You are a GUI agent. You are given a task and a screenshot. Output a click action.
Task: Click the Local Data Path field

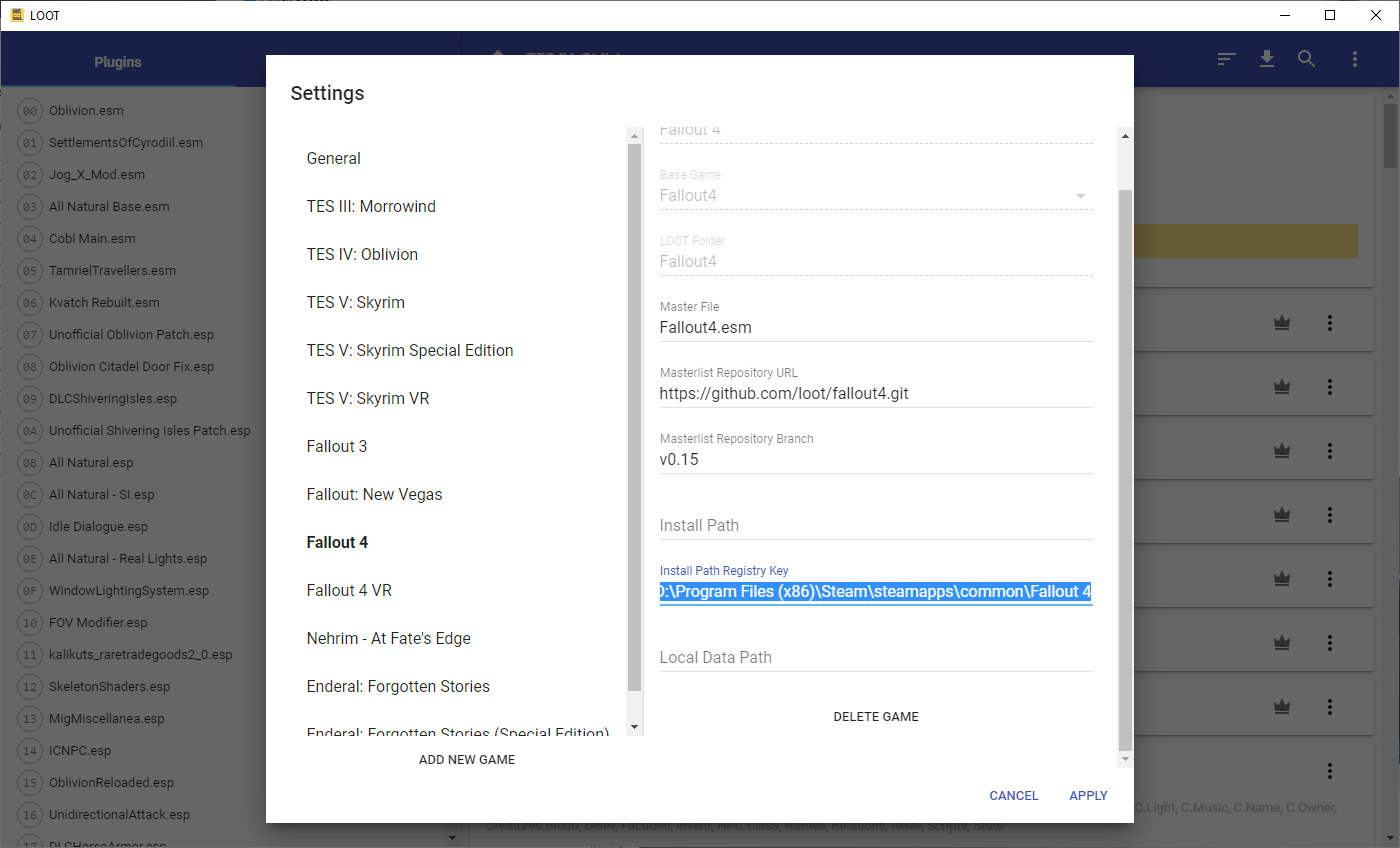pyautogui.click(x=876, y=657)
